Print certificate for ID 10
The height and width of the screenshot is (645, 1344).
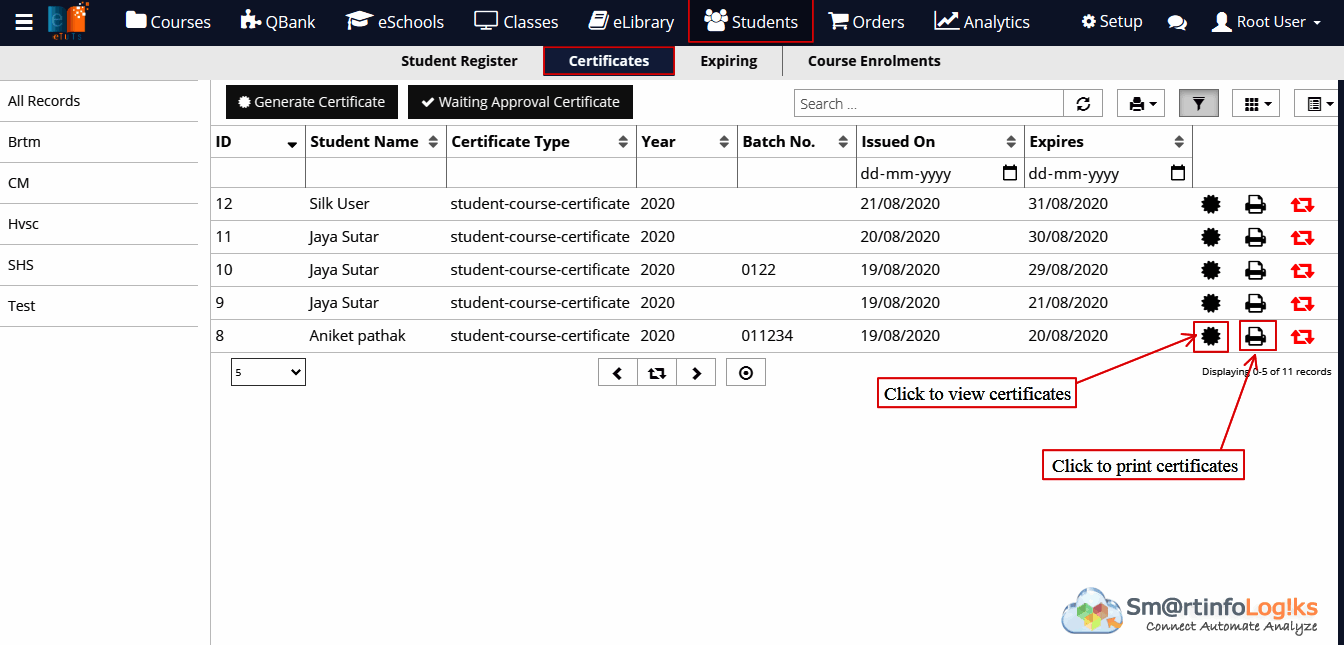click(1255, 270)
